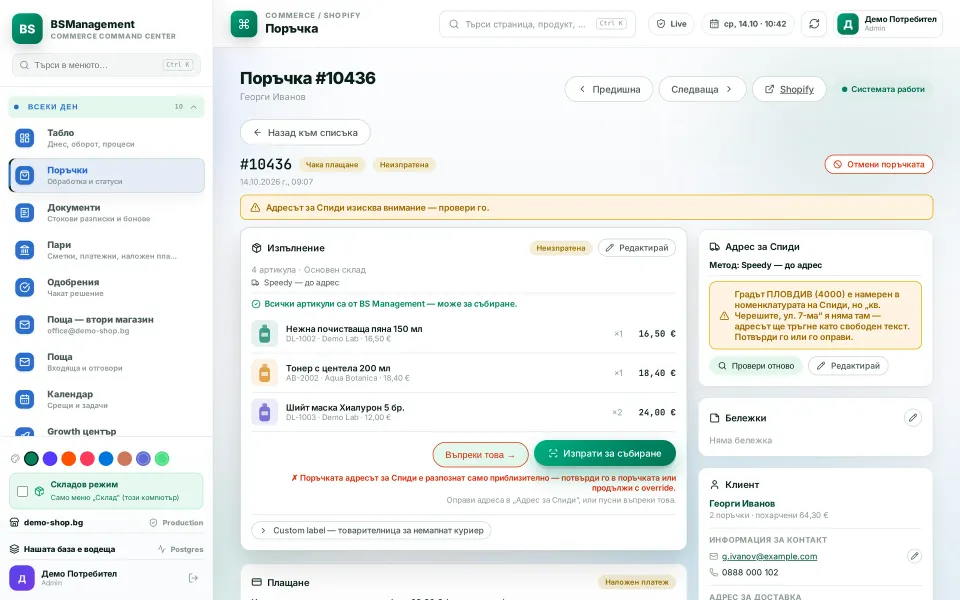Image resolution: width=960 pixels, height=600 pixels.
Task: Go to Следваща order
Action: pos(702,89)
